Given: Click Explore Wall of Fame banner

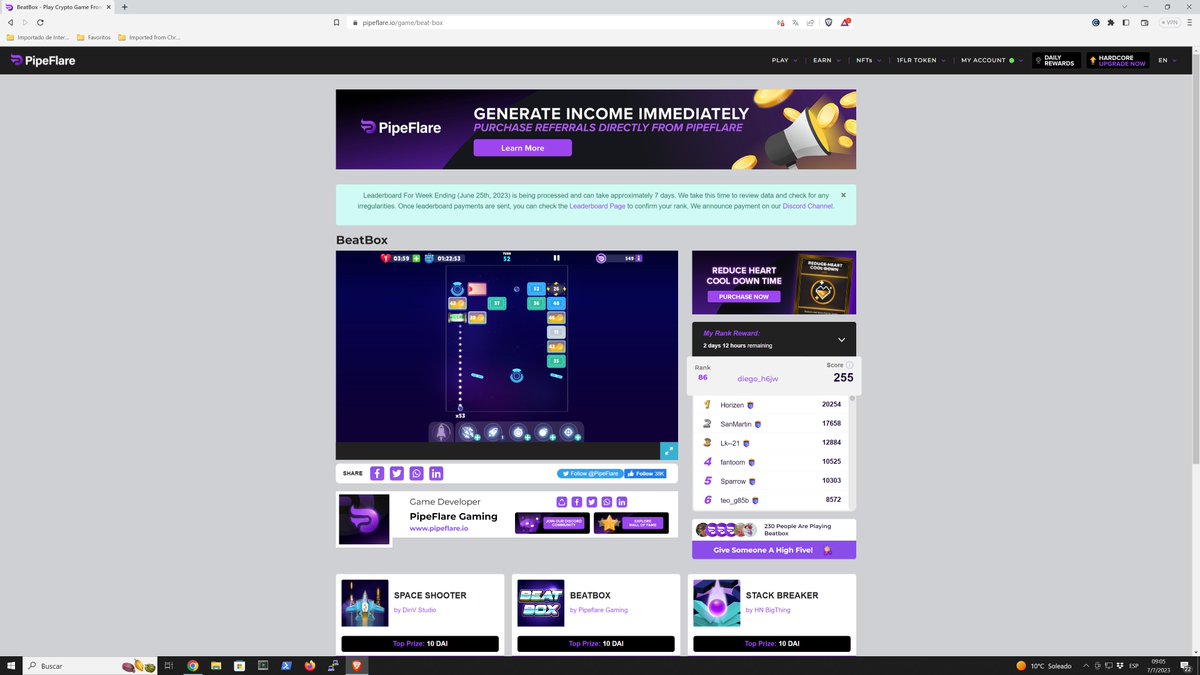Looking at the screenshot, I should click(x=631, y=523).
